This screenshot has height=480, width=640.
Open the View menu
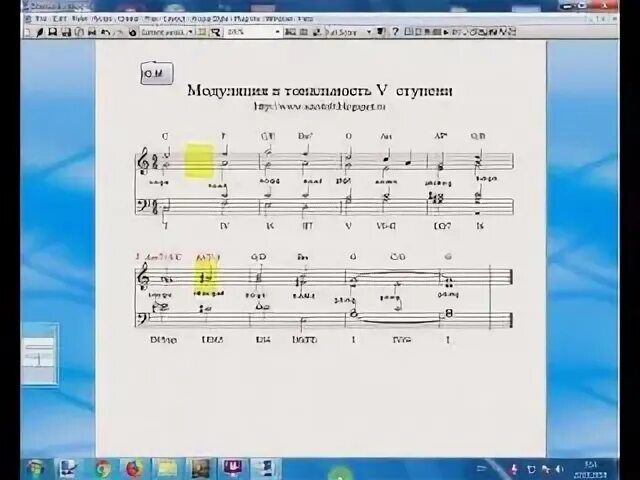tap(79, 19)
